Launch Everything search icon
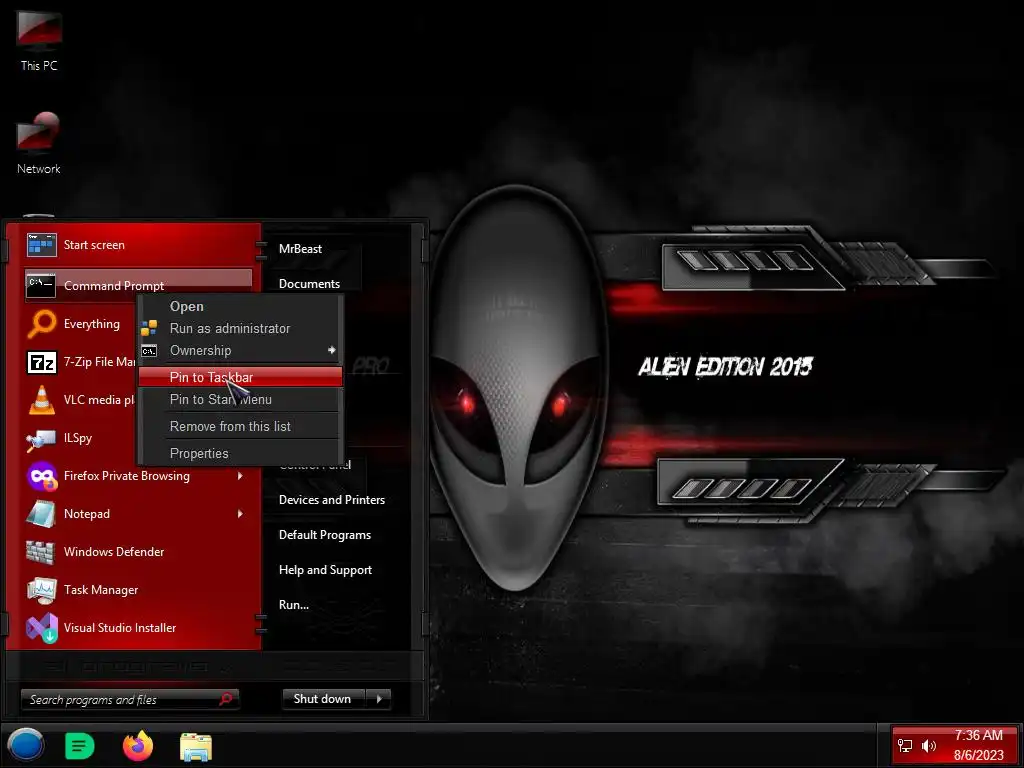Viewport: 1024px width, 768px height. click(x=42, y=323)
